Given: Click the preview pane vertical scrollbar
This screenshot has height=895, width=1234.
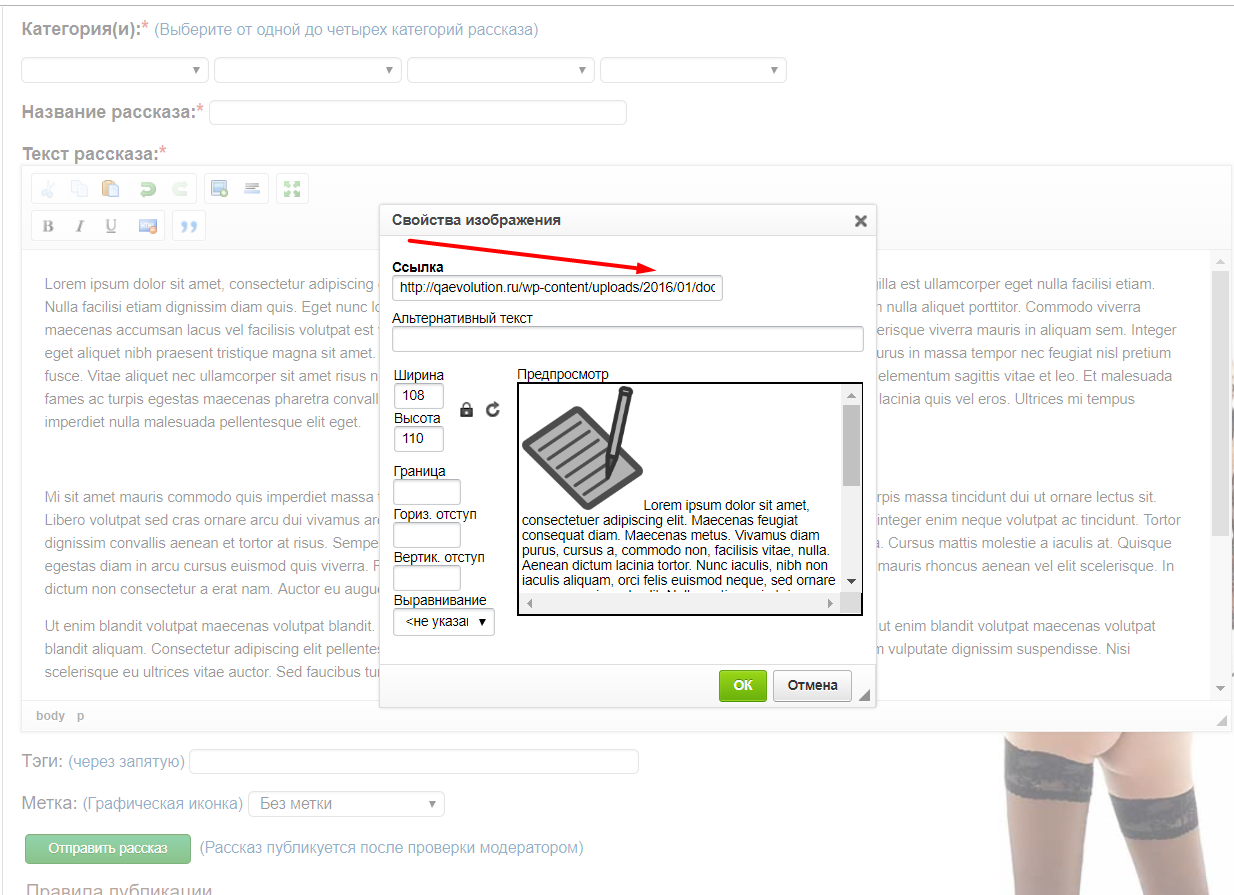Looking at the screenshot, I should pyautogui.click(x=851, y=445).
